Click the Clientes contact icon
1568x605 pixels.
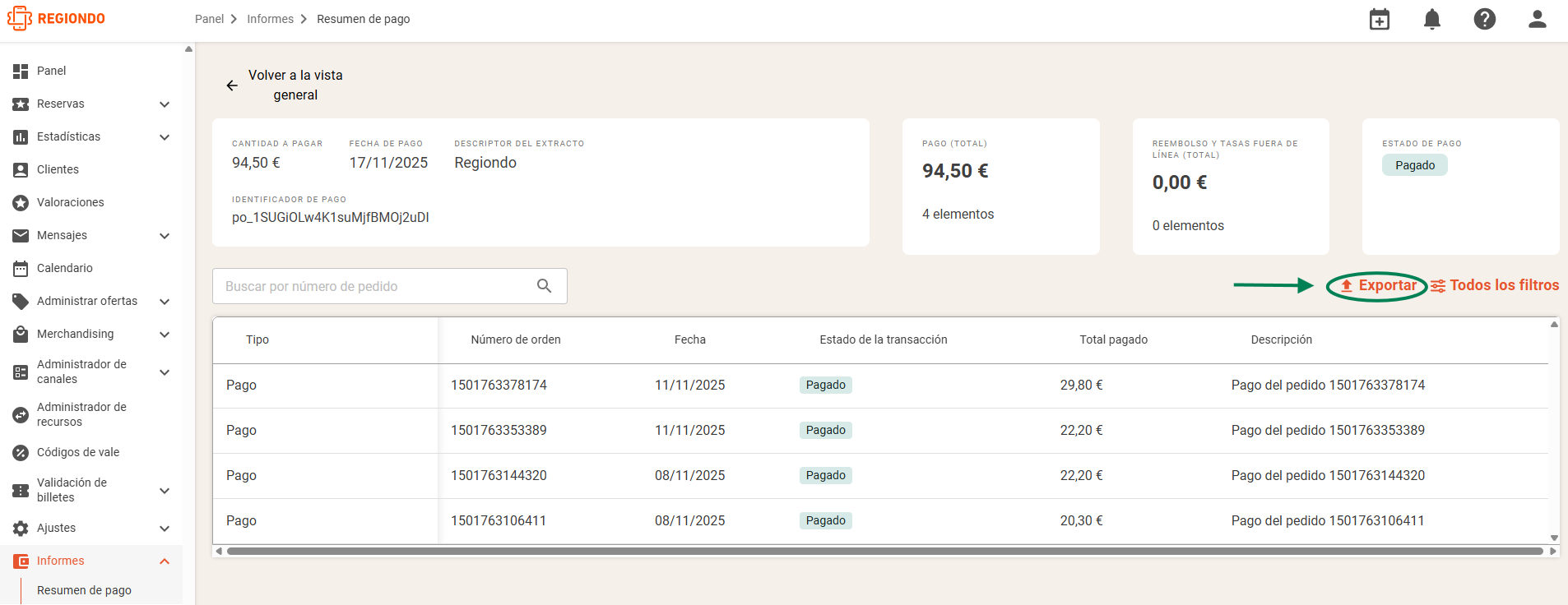click(21, 170)
